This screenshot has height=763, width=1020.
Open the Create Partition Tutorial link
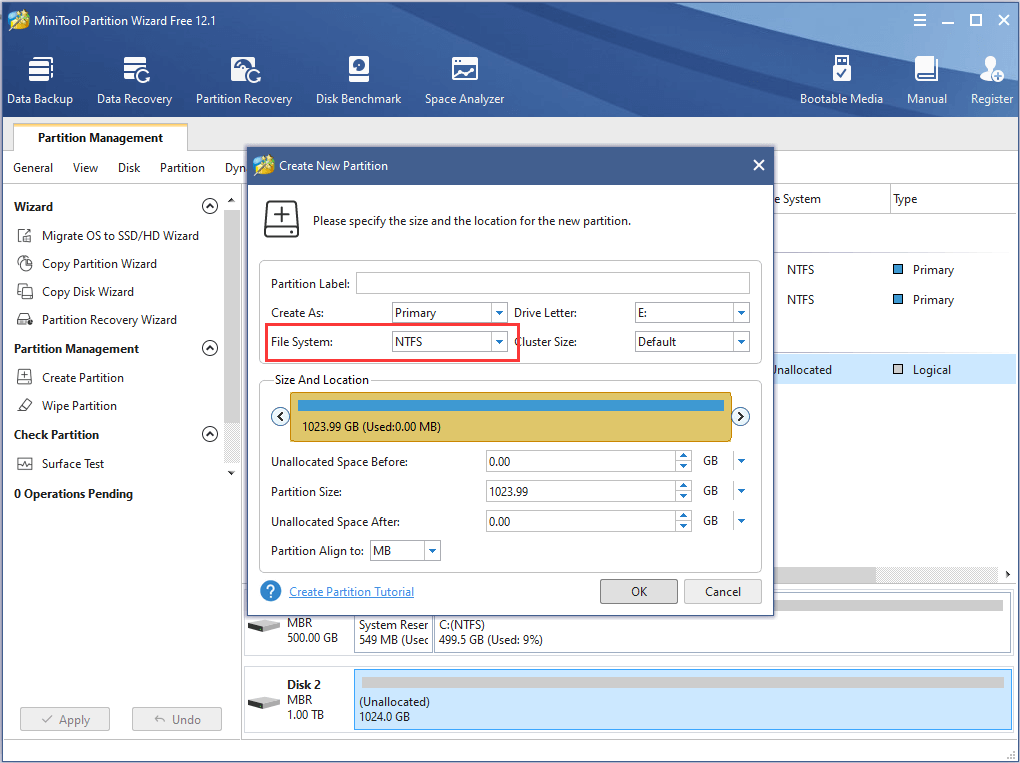click(x=351, y=591)
